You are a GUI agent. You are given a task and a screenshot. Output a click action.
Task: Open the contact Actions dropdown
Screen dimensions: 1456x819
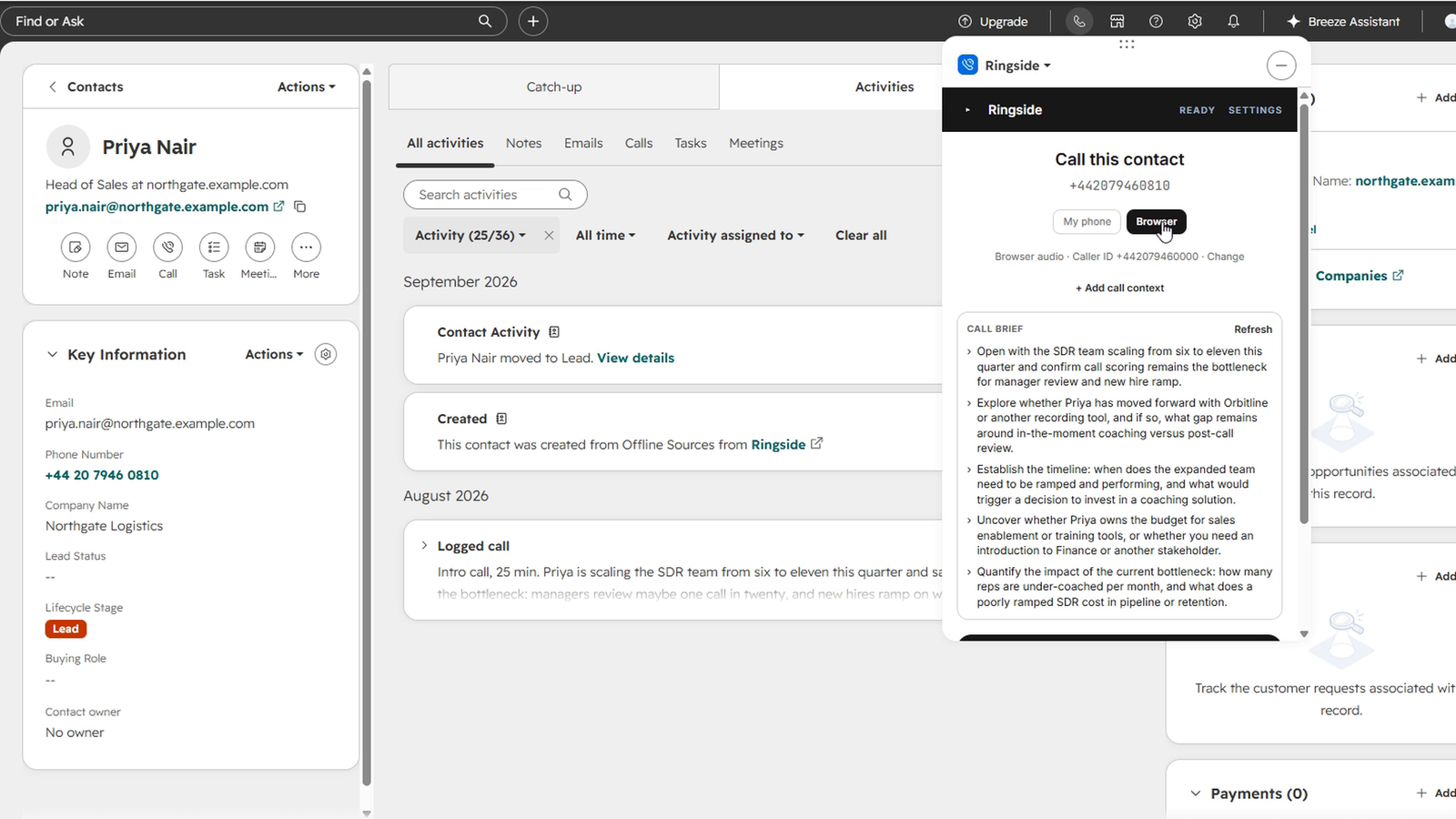pos(307,86)
